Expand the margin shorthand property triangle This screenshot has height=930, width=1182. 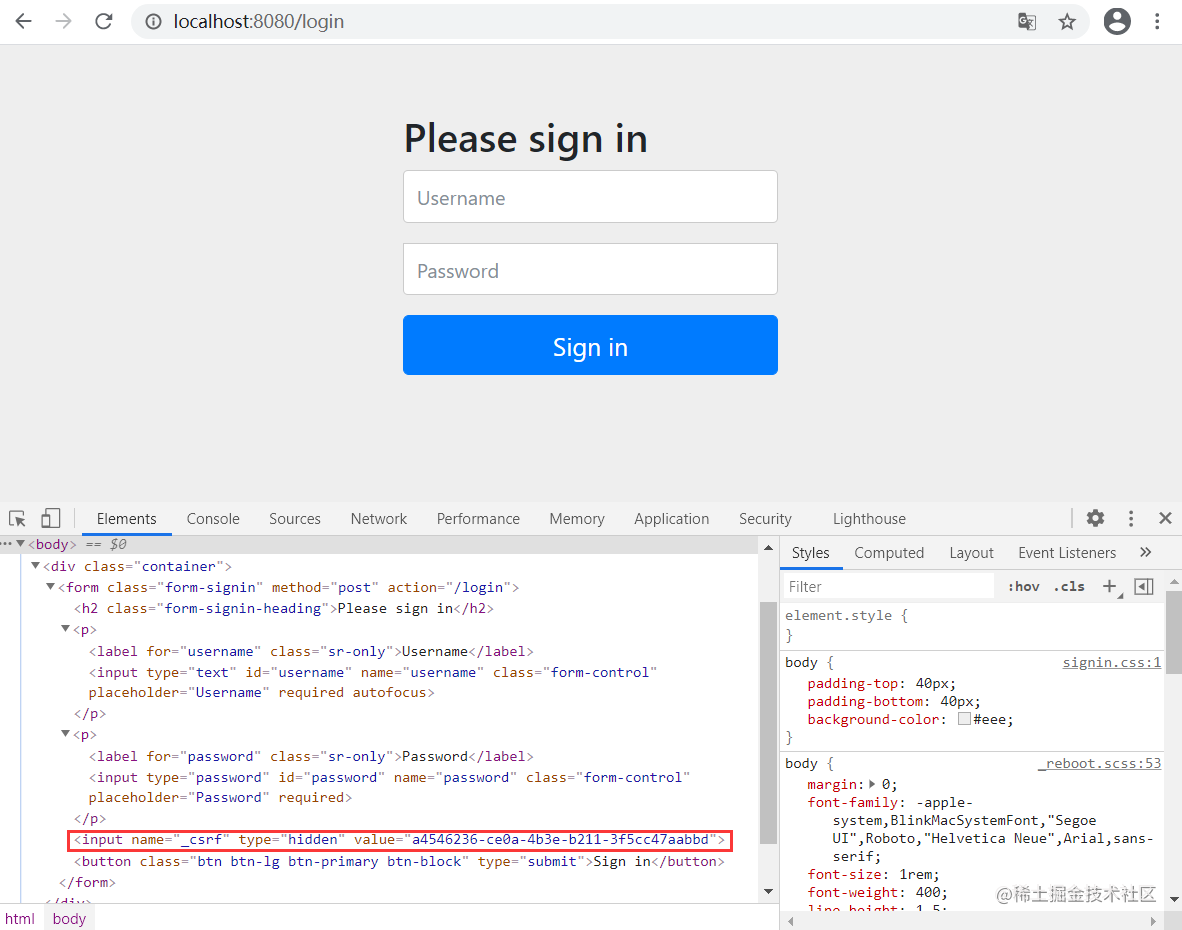tap(872, 784)
